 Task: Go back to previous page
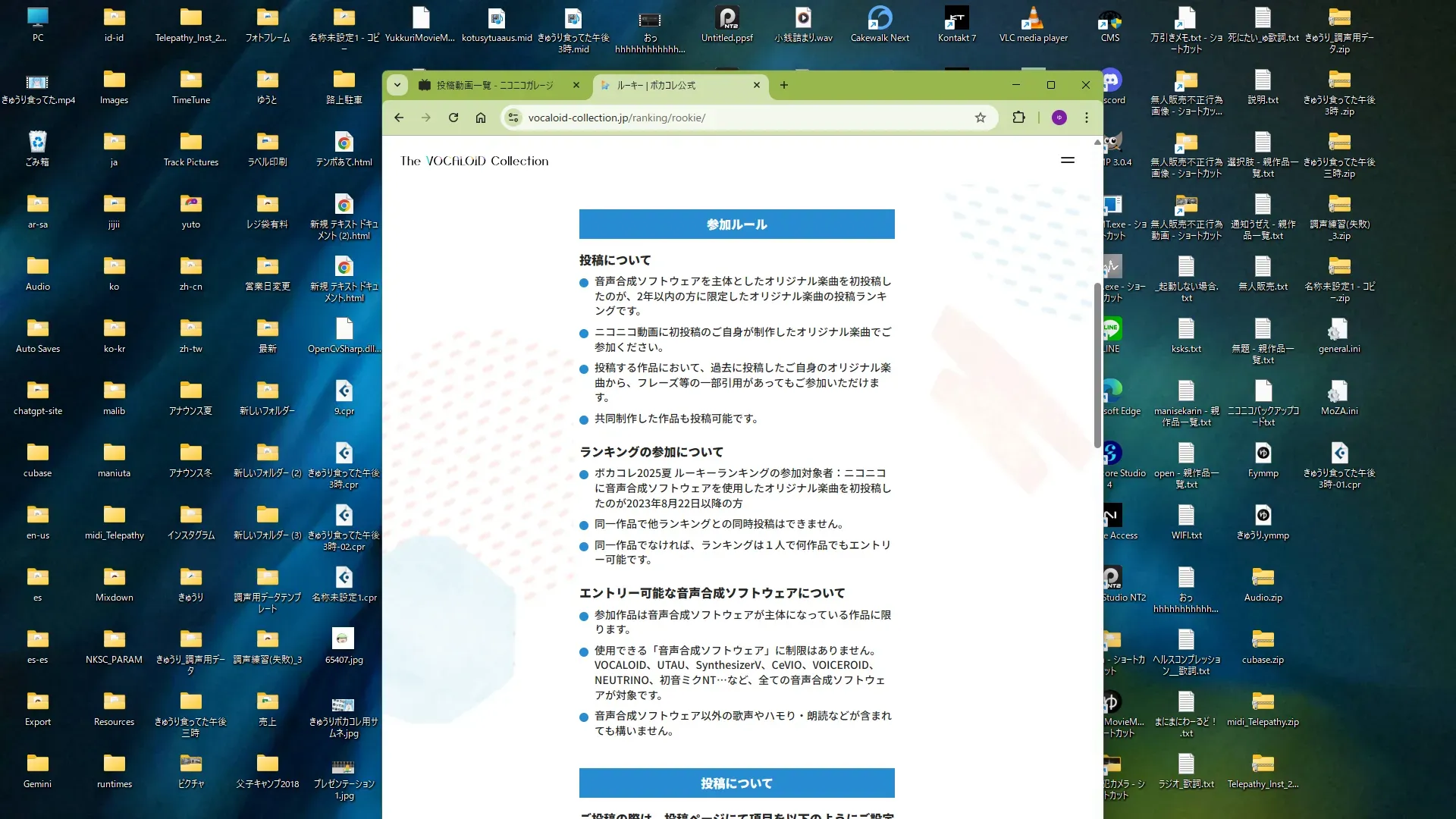tap(399, 118)
